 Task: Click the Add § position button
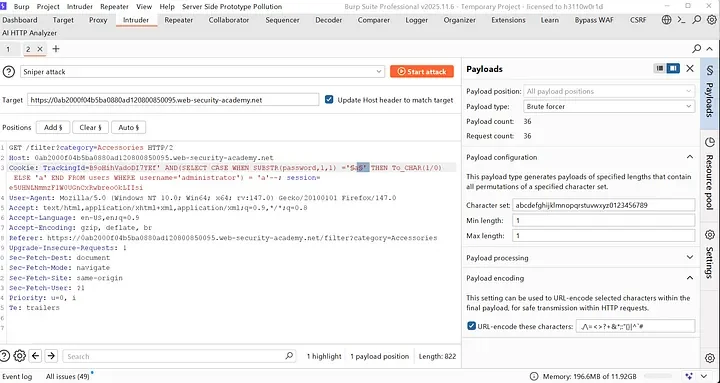tap(53, 127)
